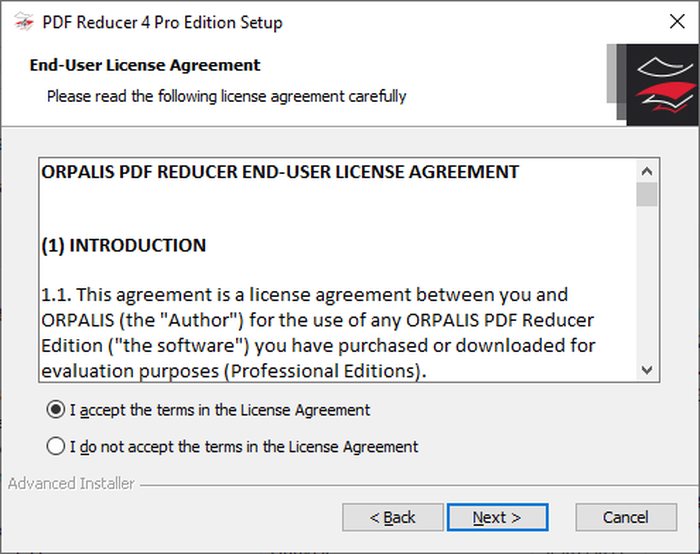
Task: Close the setup window with X
Action: 677,21
